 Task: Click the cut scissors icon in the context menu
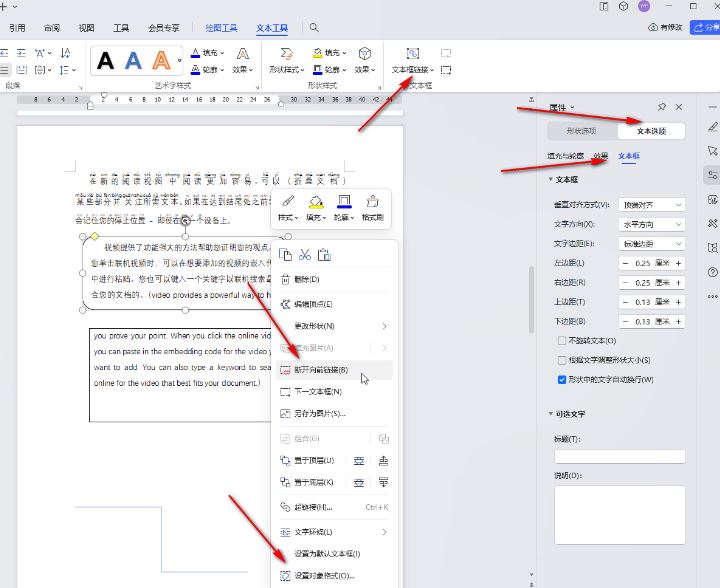pos(305,255)
